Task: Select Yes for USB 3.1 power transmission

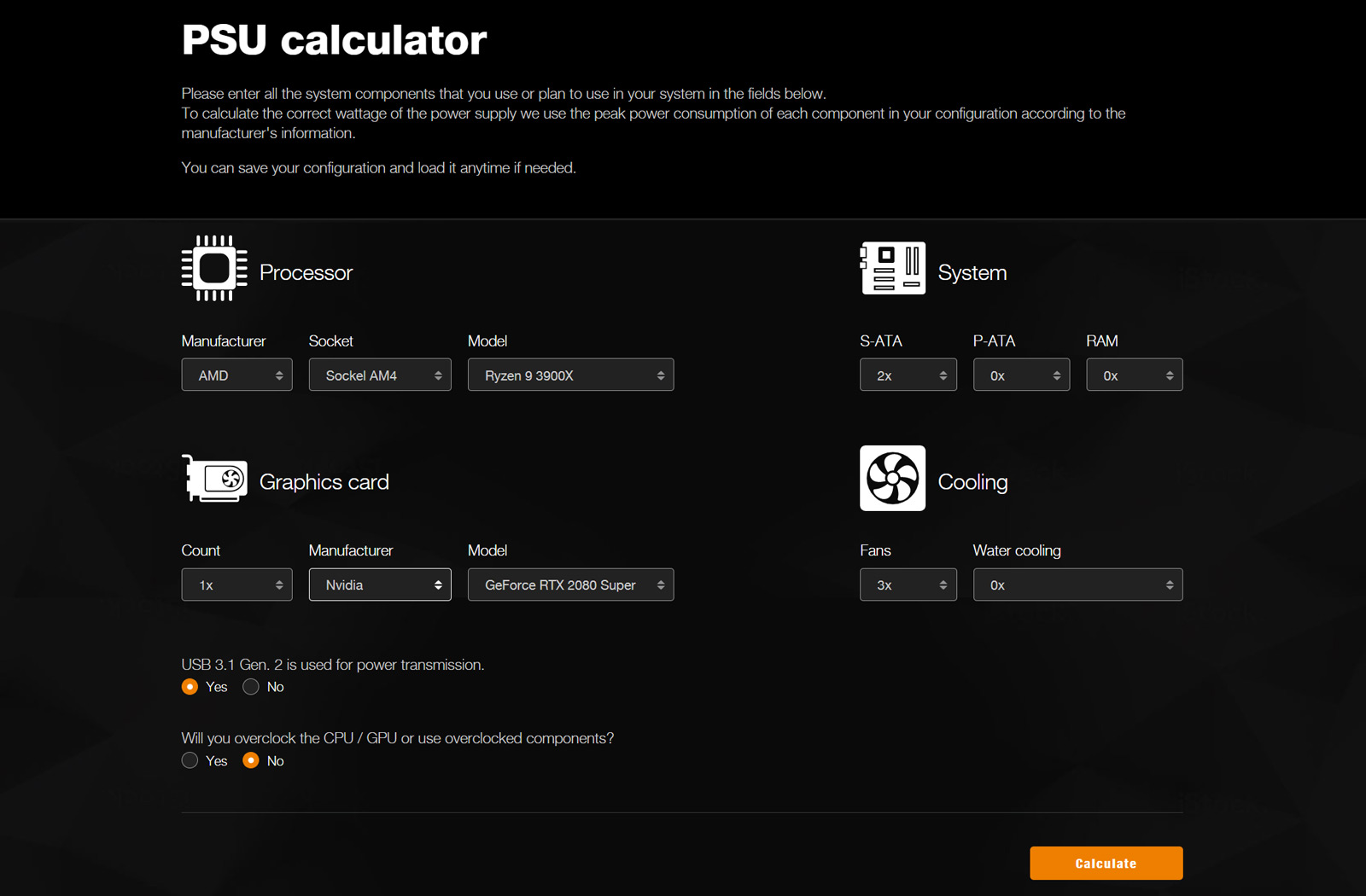Action: pos(190,687)
